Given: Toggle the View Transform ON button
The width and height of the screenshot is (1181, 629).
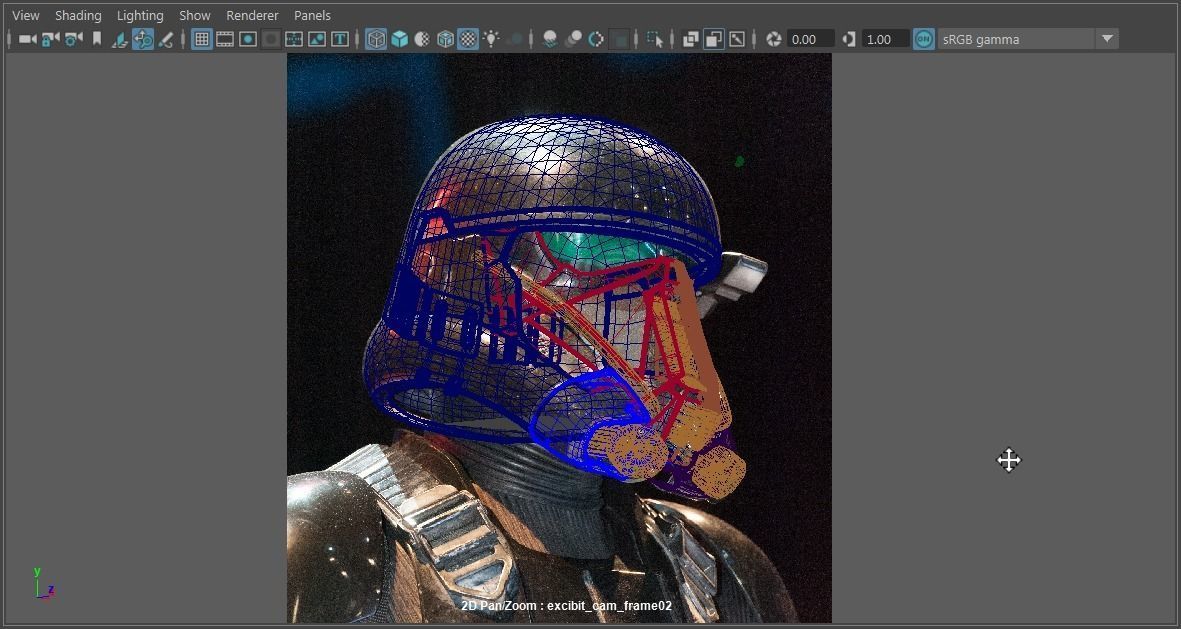Looking at the screenshot, I should 923,39.
